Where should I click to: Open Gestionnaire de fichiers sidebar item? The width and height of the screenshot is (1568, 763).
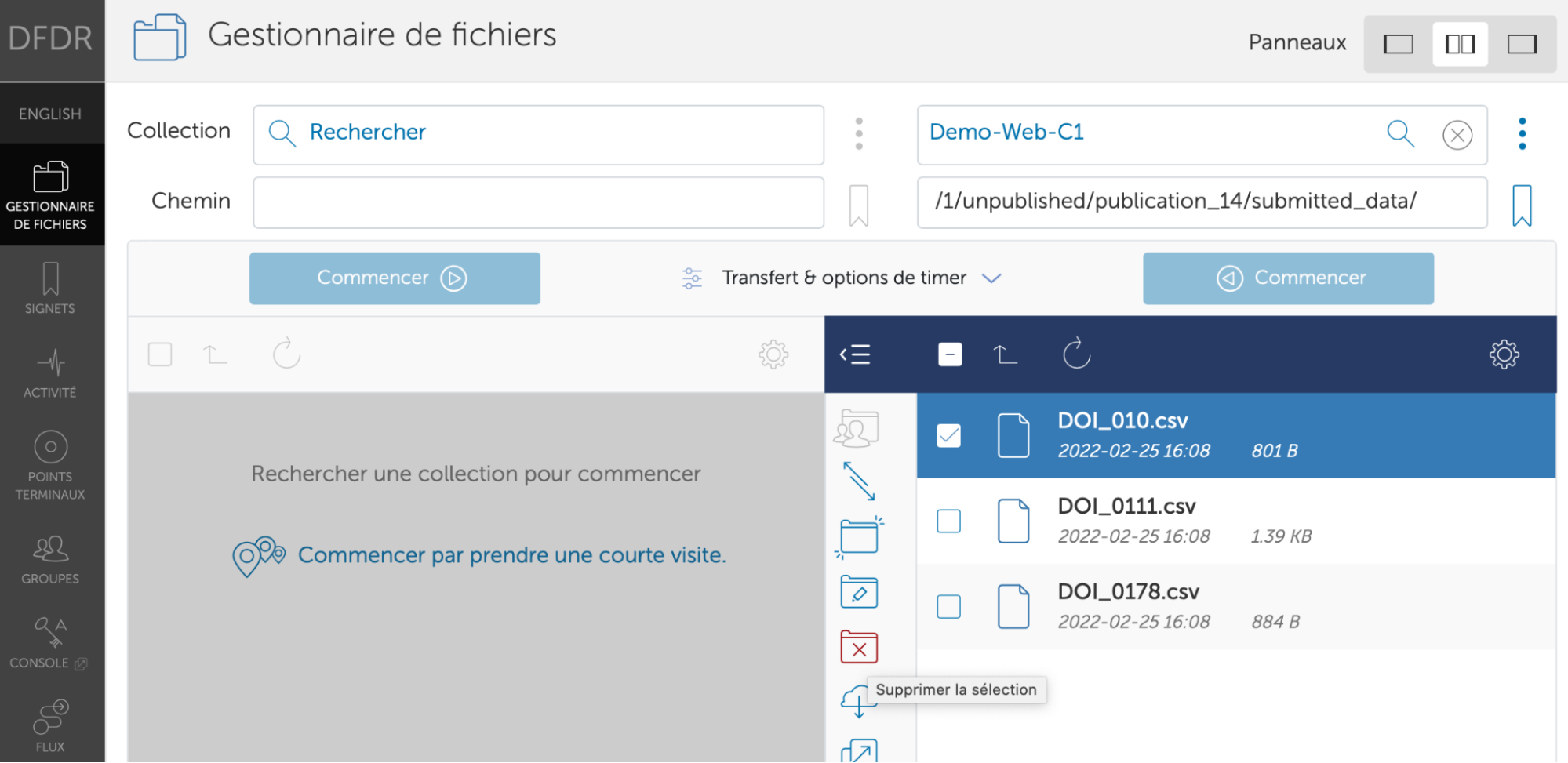(50, 195)
